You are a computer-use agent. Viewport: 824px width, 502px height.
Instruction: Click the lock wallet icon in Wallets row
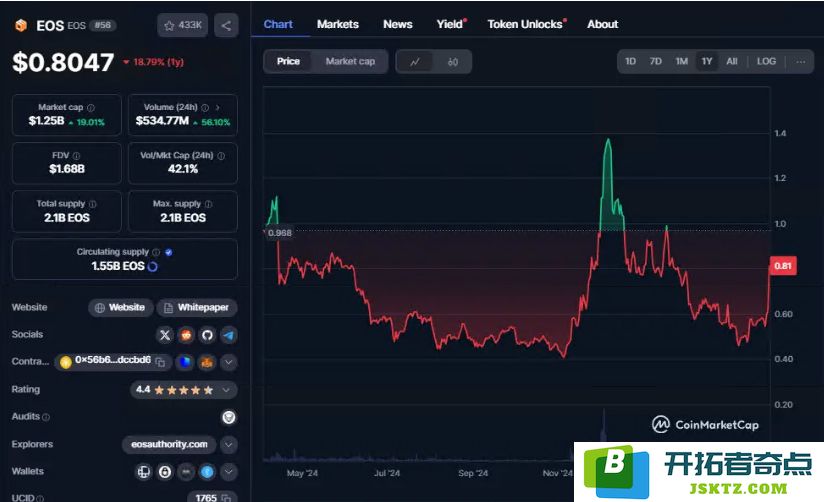click(x=165, y=472)
